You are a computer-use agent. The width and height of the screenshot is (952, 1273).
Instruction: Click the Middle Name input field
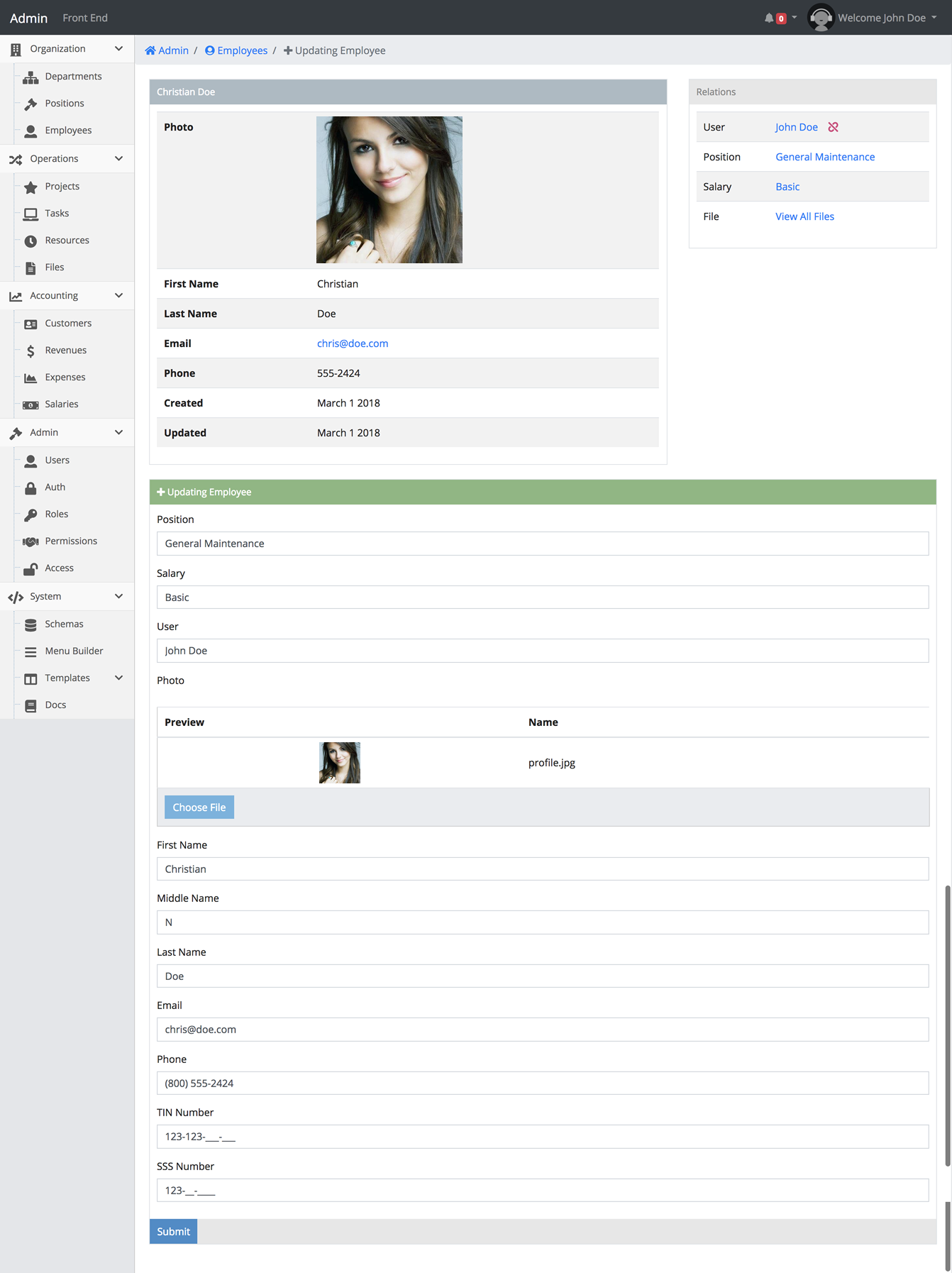[x=543, y=922]
